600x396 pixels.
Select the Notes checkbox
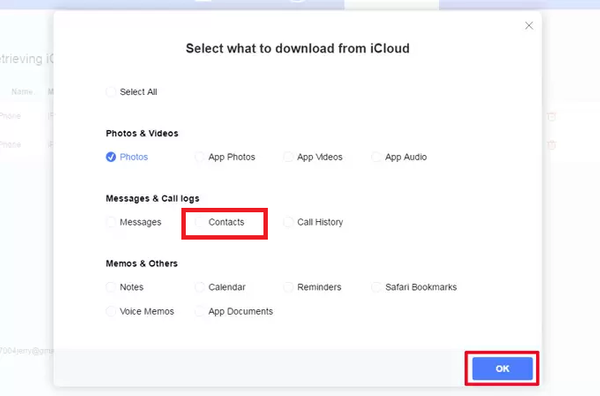pos(111,287)
